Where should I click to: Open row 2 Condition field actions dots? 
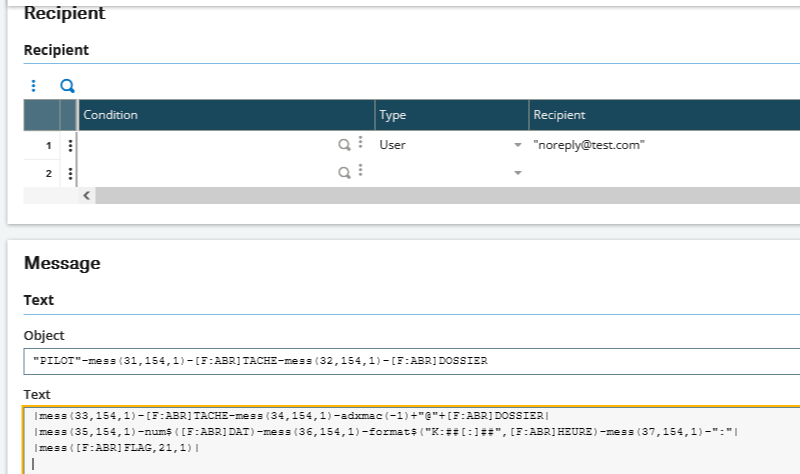click(x=360, y=173)
